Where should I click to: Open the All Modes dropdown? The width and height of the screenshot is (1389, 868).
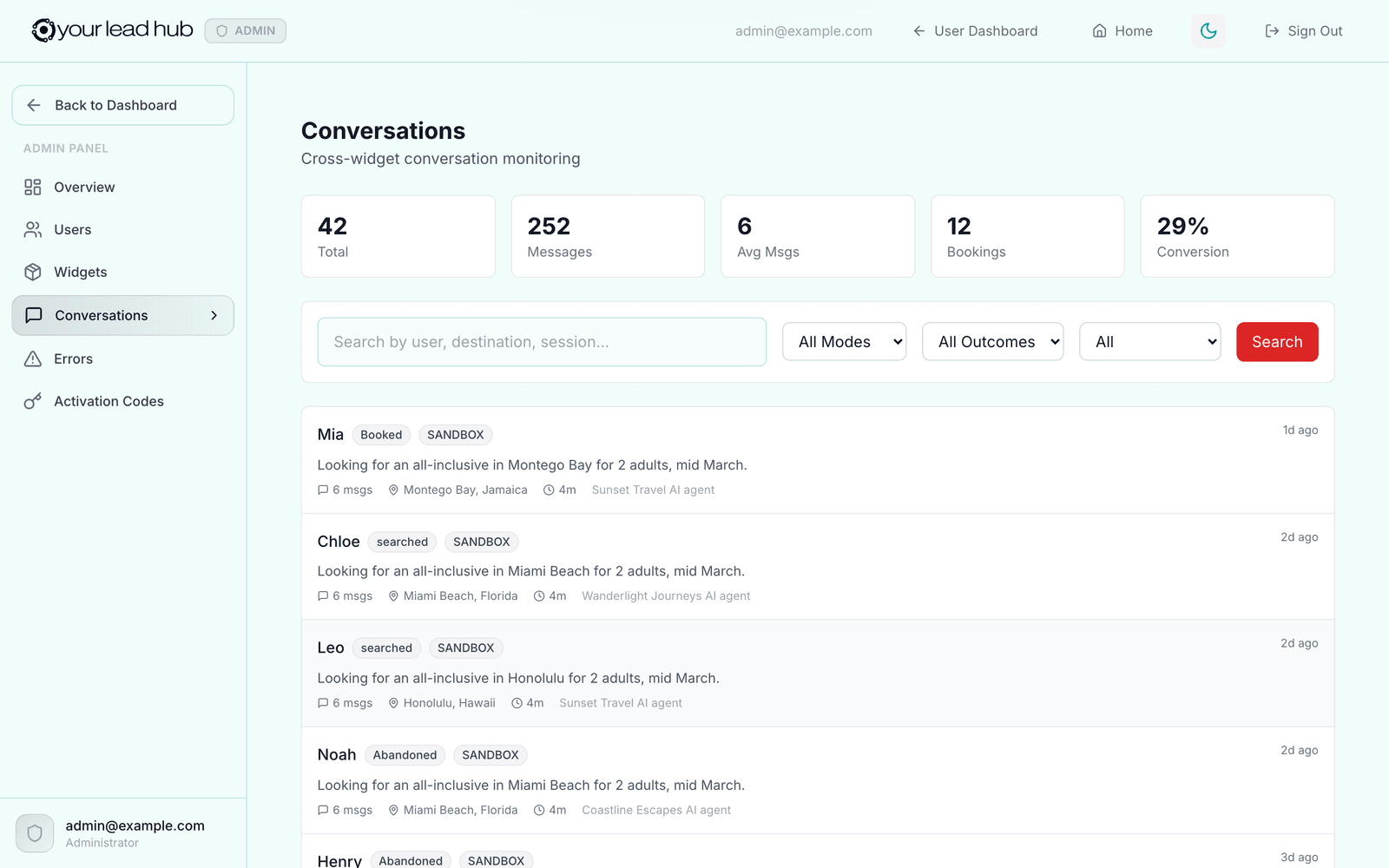[844, 342]
